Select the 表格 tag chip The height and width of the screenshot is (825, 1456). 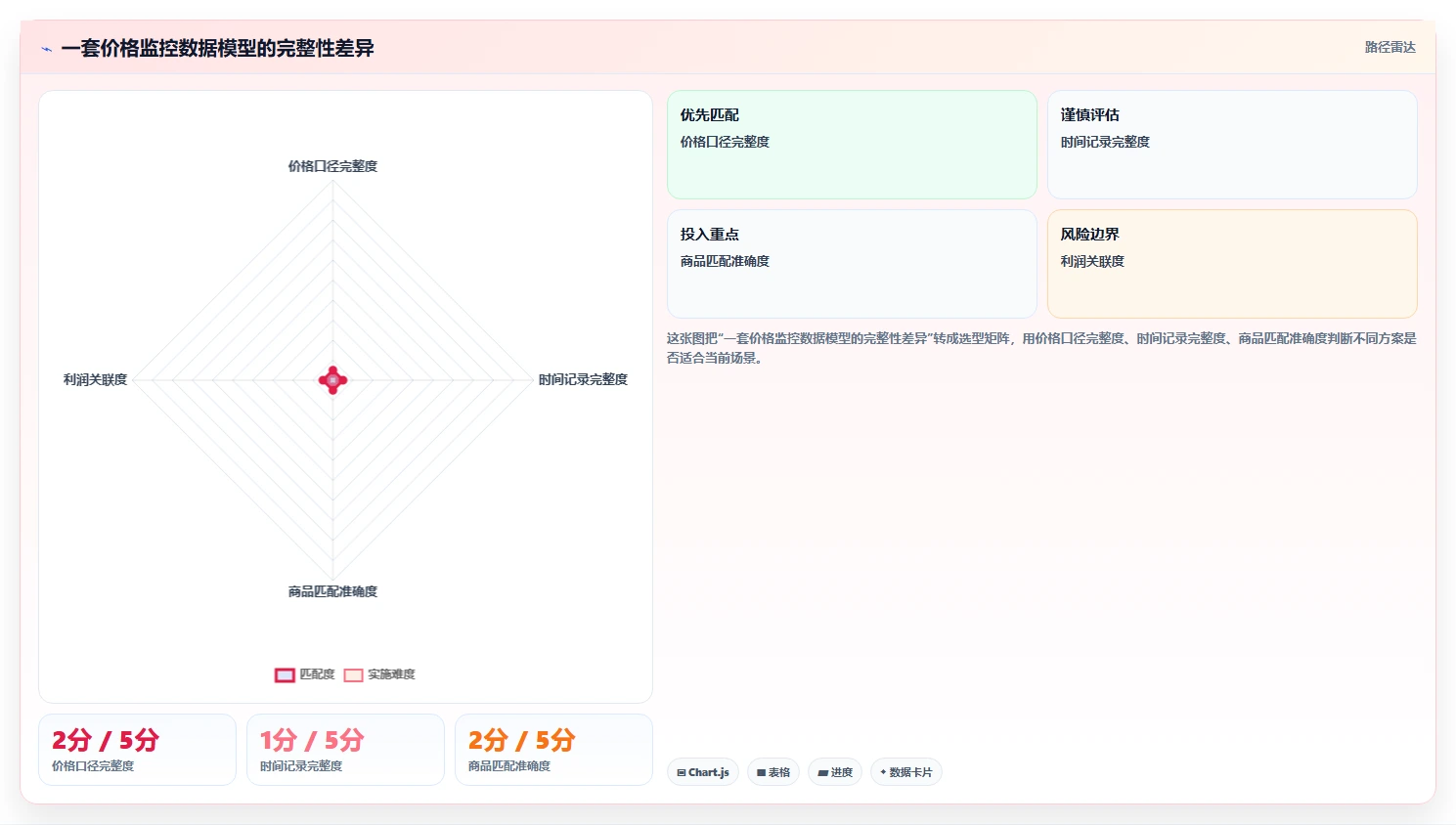[773, 772]
